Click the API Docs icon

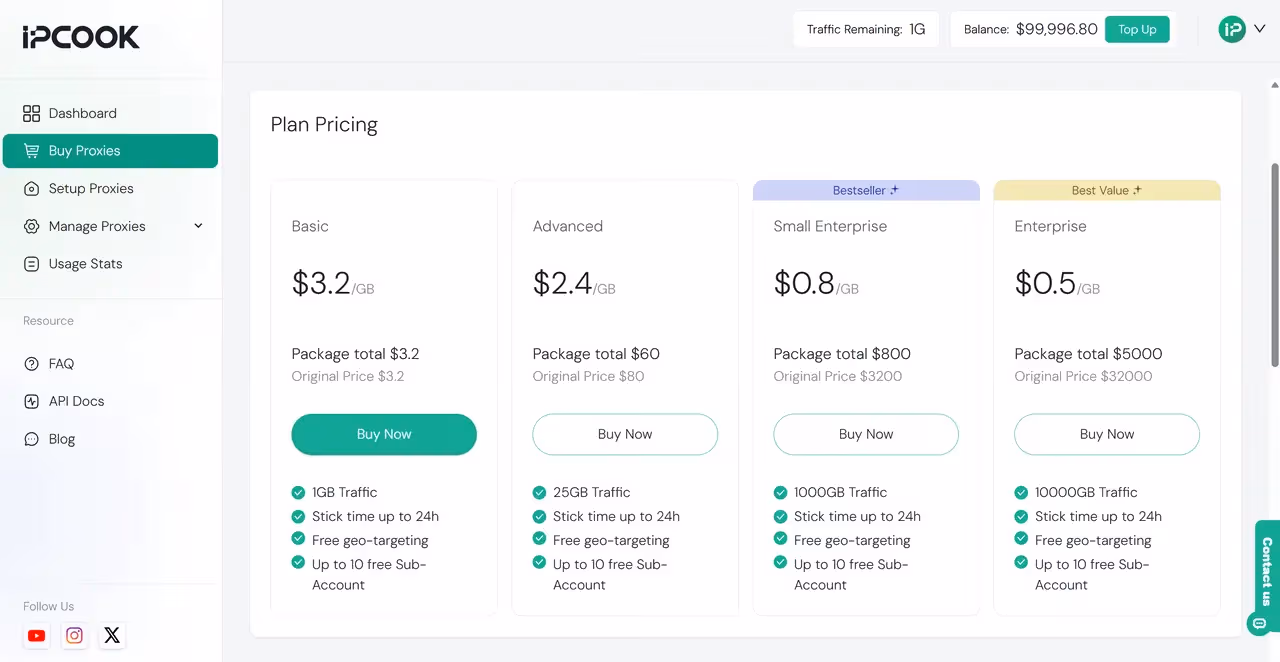coord(31,401)
